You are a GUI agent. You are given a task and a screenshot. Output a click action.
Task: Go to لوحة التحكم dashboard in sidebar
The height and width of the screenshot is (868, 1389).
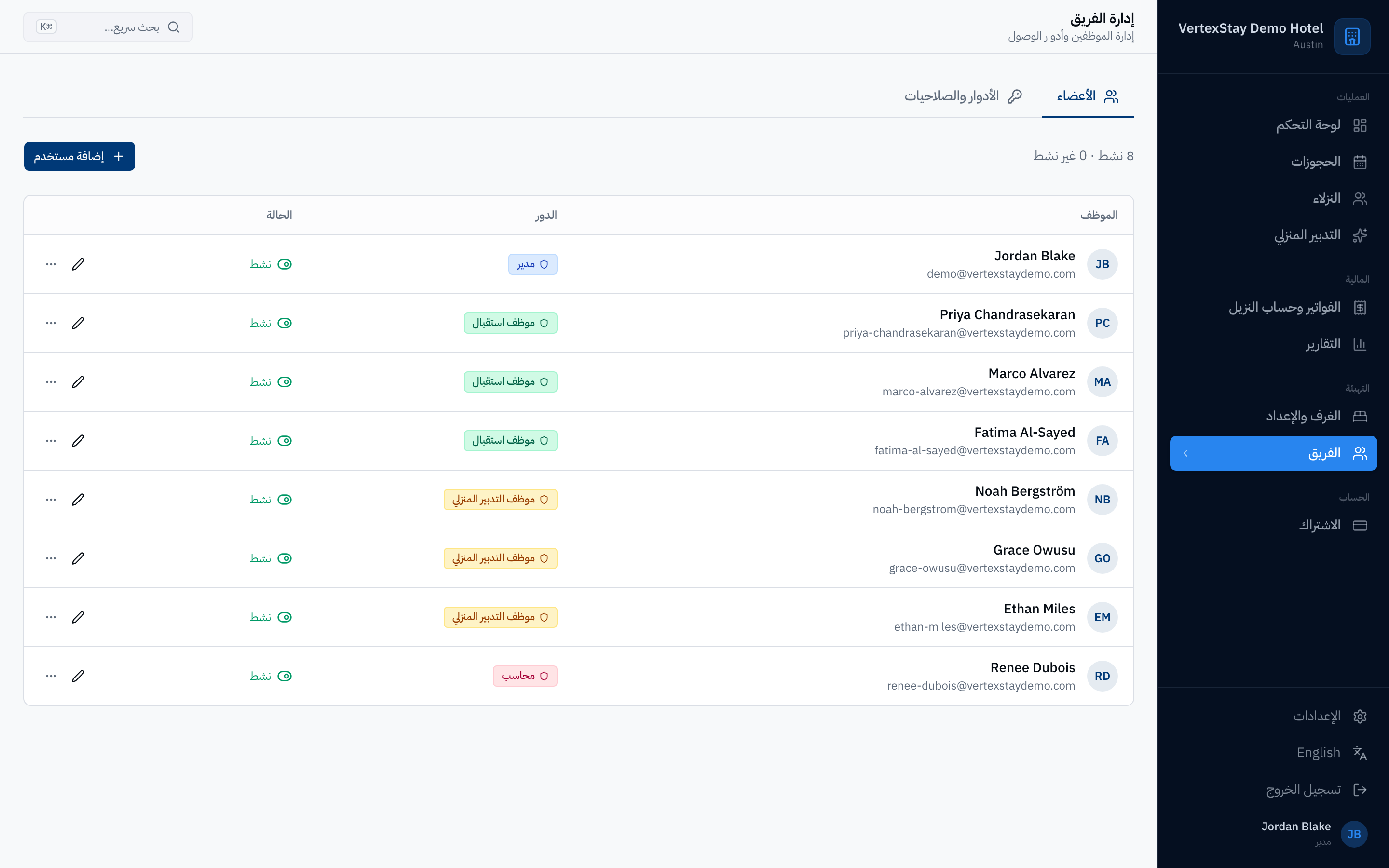coord(1273,125)
